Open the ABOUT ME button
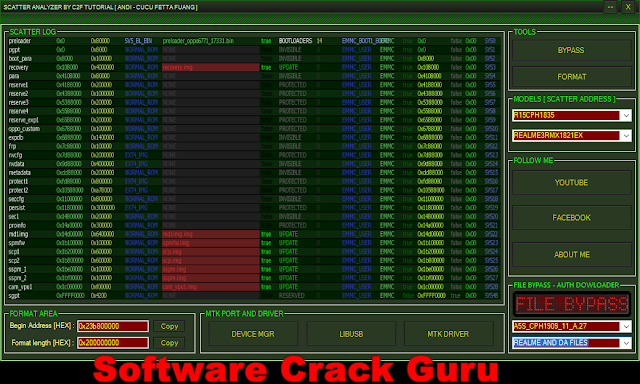The width and height of the screenshot is (640, 384). coord(571,254)
